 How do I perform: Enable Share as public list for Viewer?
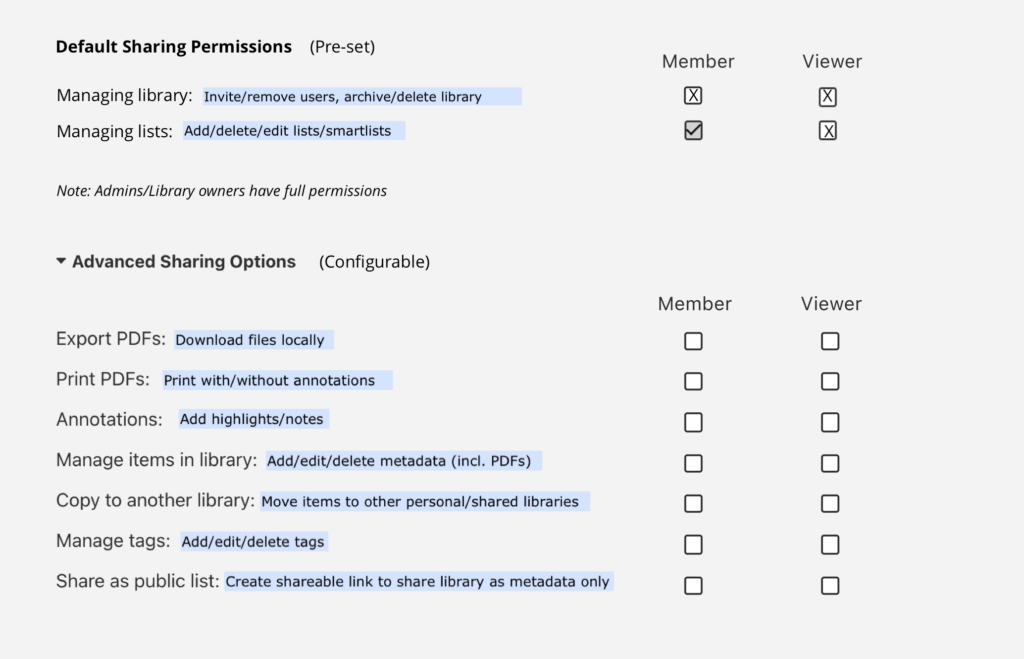[830, 585]
